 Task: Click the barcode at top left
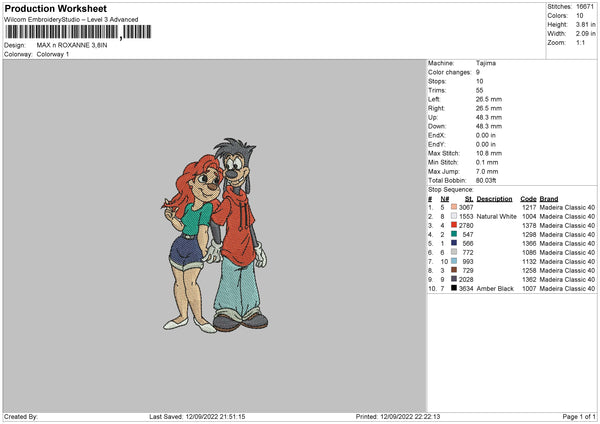[60, 33]
